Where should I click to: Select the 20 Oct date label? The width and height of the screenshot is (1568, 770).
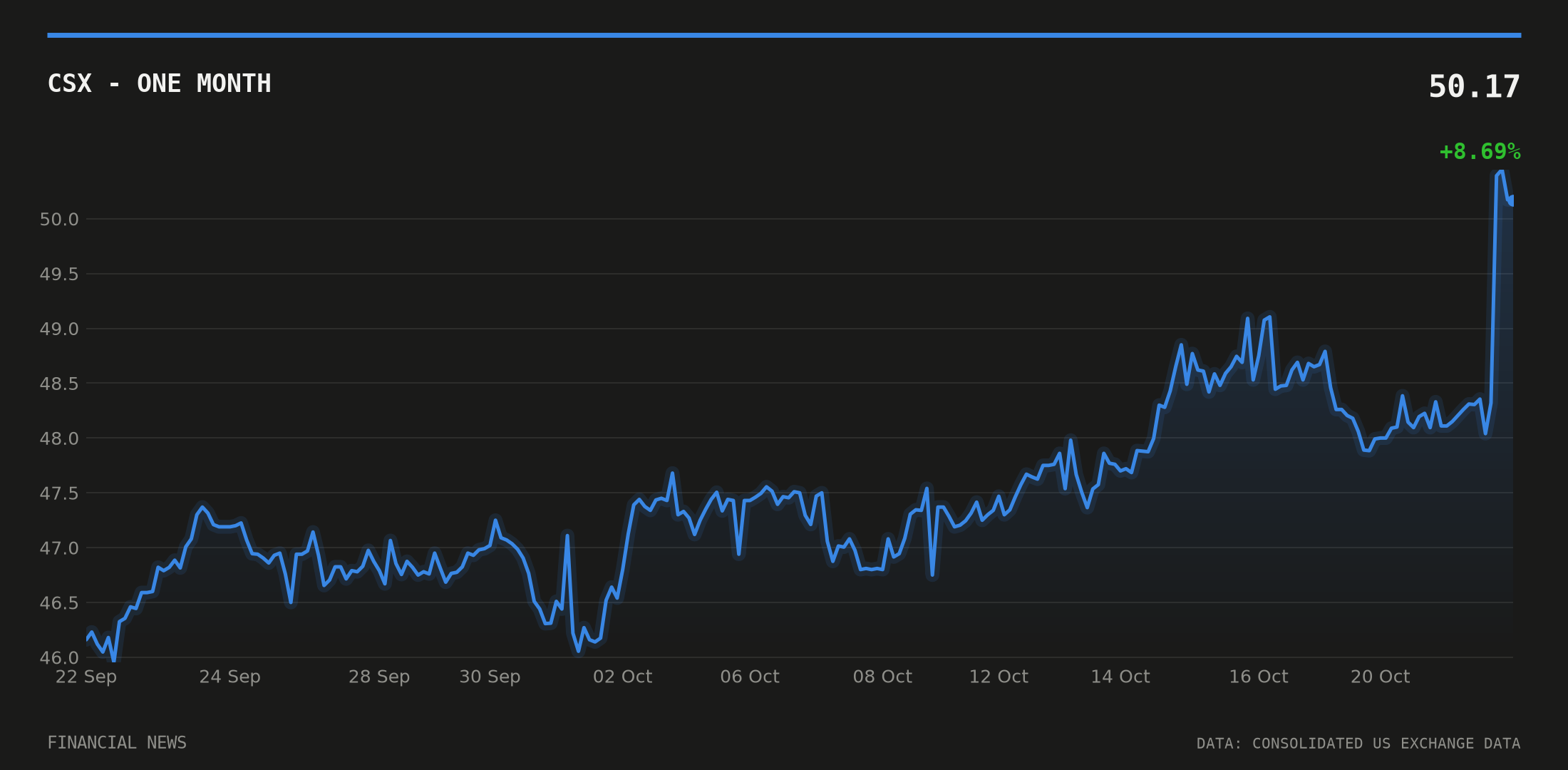[1381, 677]
